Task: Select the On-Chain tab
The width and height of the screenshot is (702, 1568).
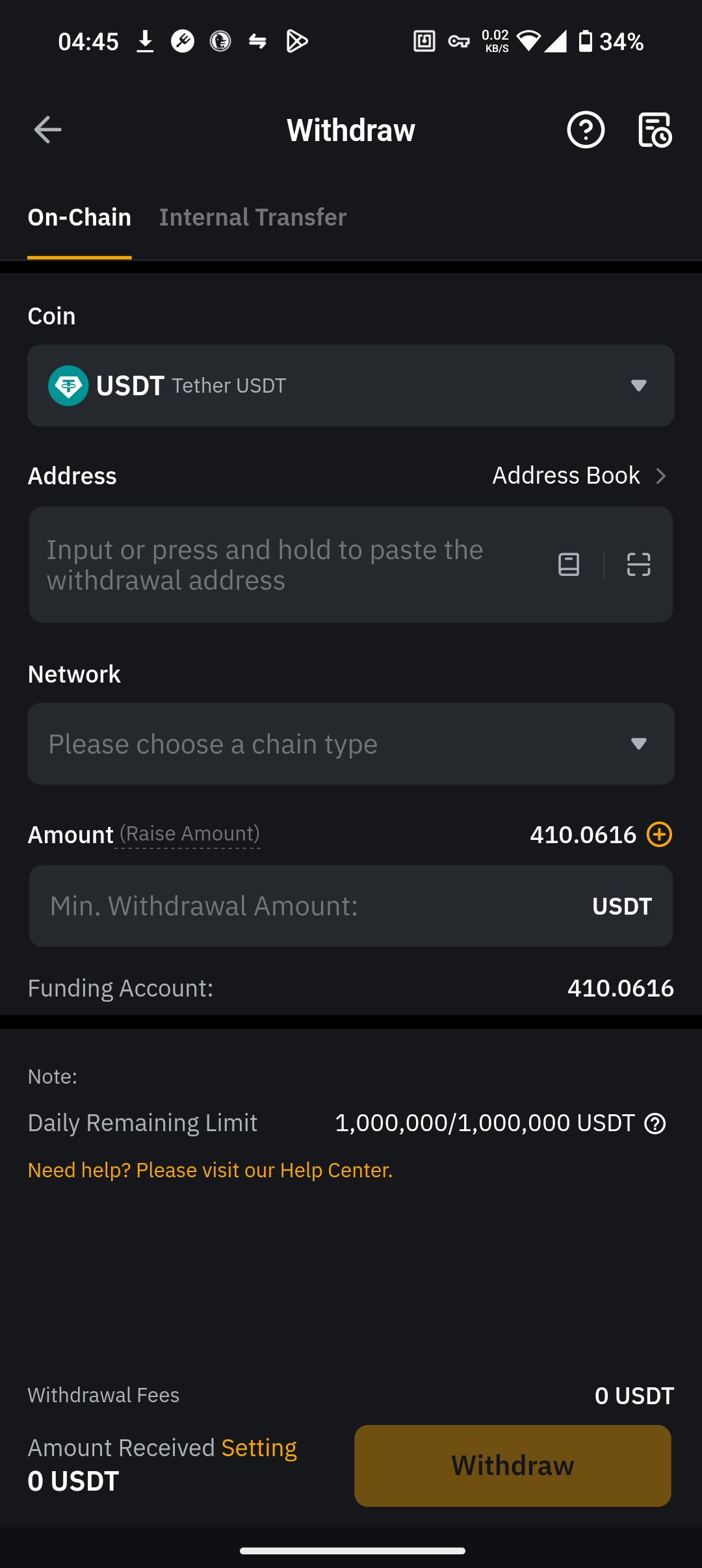Action: coord(79,217)
